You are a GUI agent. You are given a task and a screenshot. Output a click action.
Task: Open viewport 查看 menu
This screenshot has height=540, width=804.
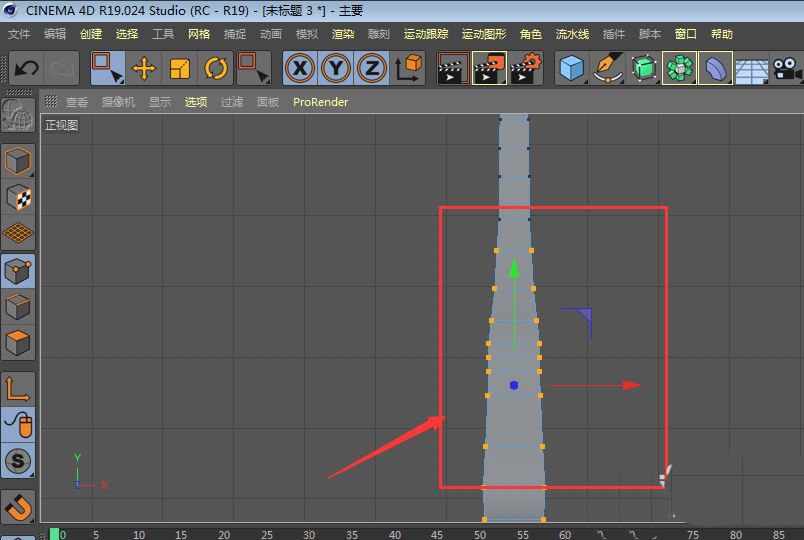click(x=77, y=102)
